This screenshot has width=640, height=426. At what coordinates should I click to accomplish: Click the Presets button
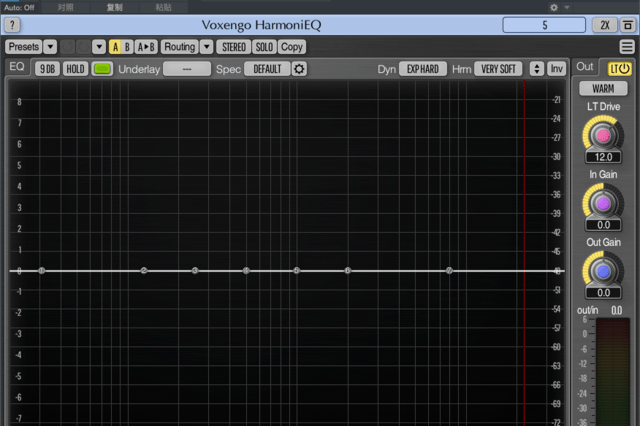point(24,47)
